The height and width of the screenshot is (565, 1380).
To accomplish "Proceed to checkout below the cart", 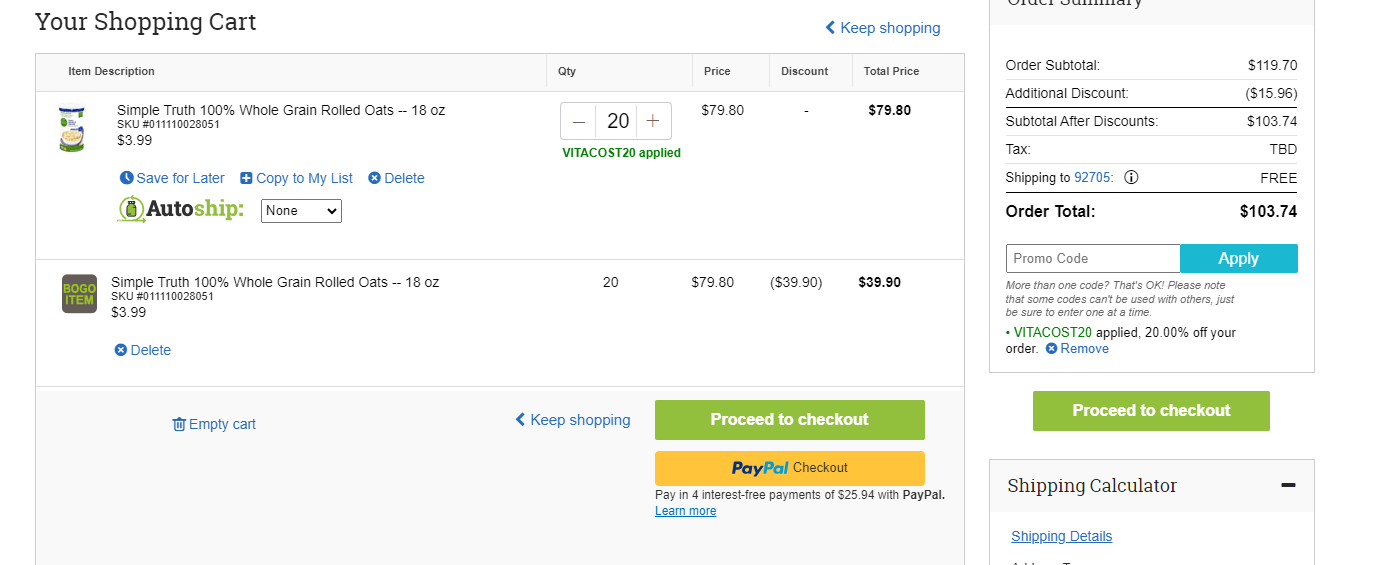I will pos(790,420).
